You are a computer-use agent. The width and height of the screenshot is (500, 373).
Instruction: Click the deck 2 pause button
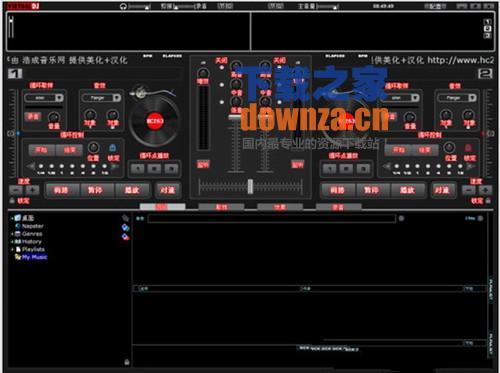tap(371, 190)
